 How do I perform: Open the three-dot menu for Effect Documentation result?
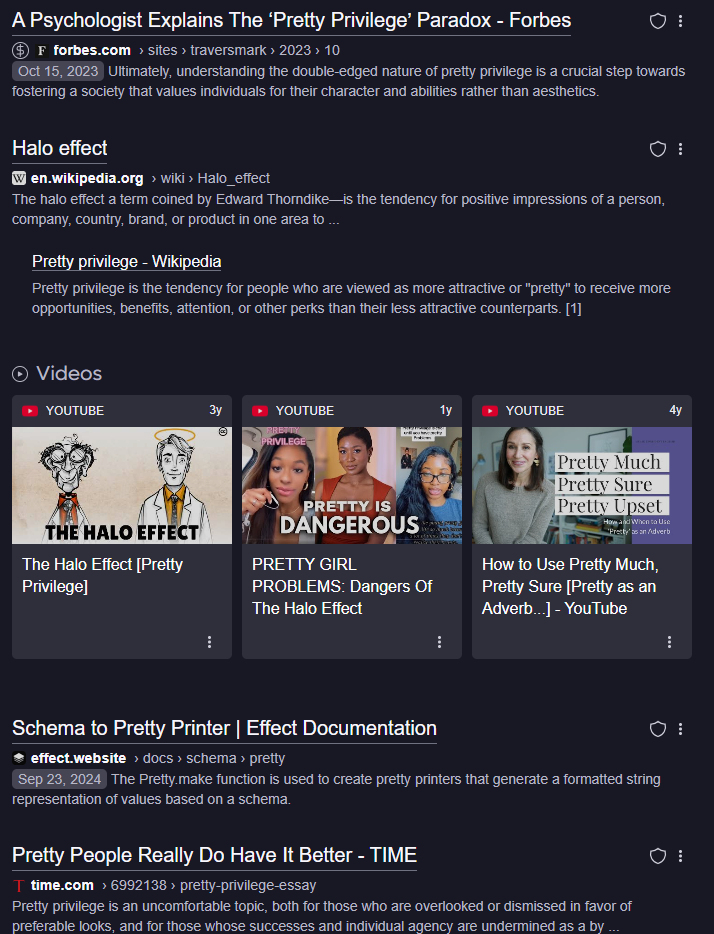coord(681,729)
